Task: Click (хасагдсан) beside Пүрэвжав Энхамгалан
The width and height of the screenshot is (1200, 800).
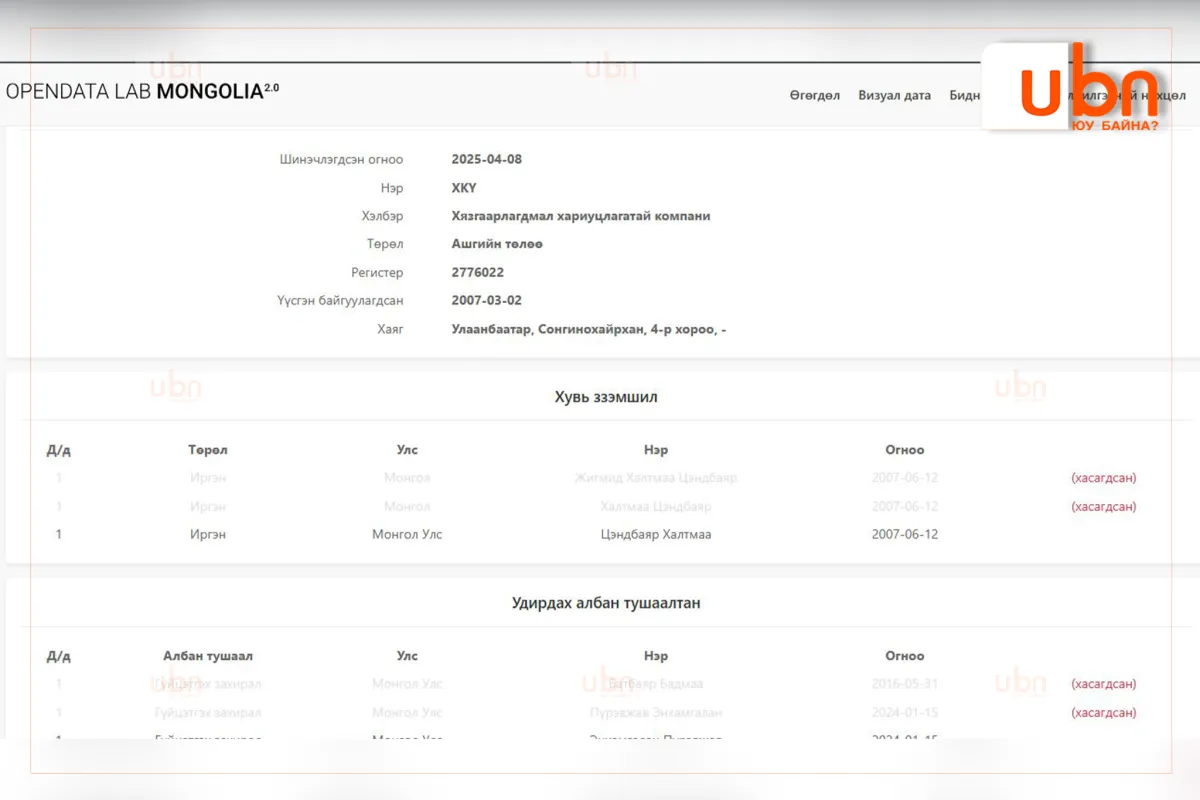Action: (1104, 713)
